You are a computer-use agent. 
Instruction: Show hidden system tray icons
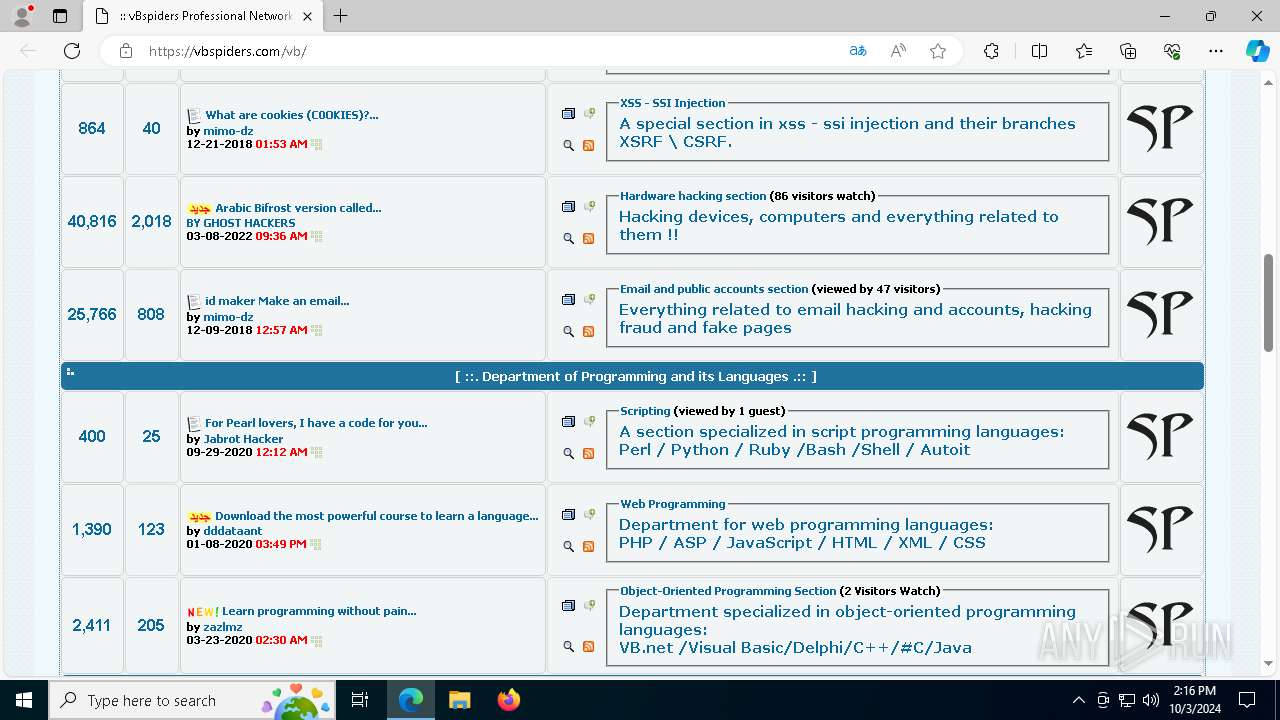tap(1078, 700)
